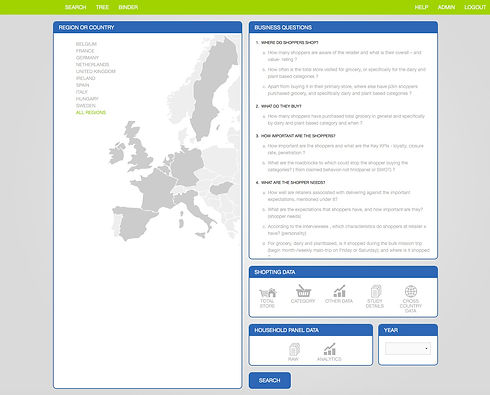The image size is (490, 395).
Task: Select question about bulk mission trip shopping
Action: pos(349,247)
